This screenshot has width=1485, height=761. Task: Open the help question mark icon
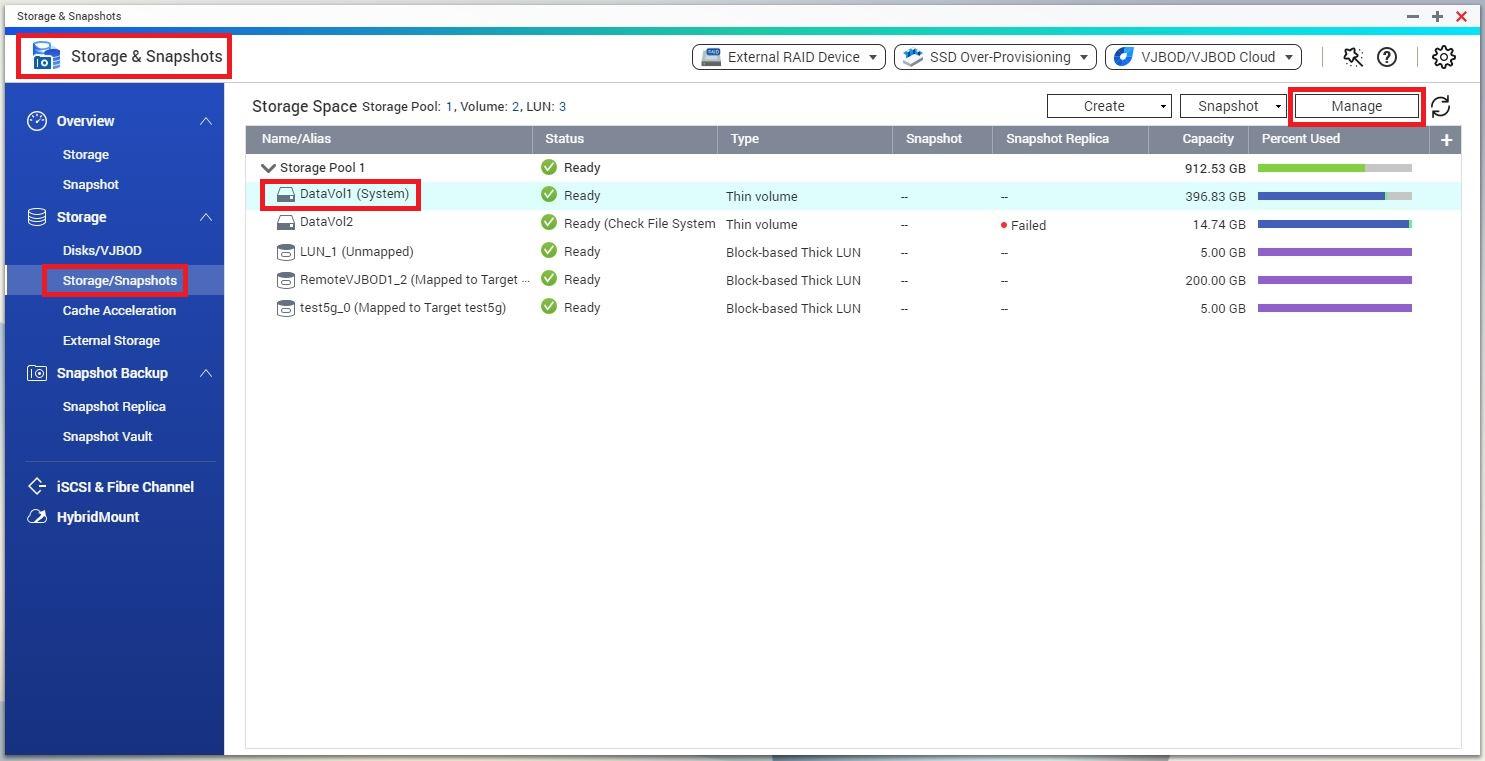(x=1387, y=57)
